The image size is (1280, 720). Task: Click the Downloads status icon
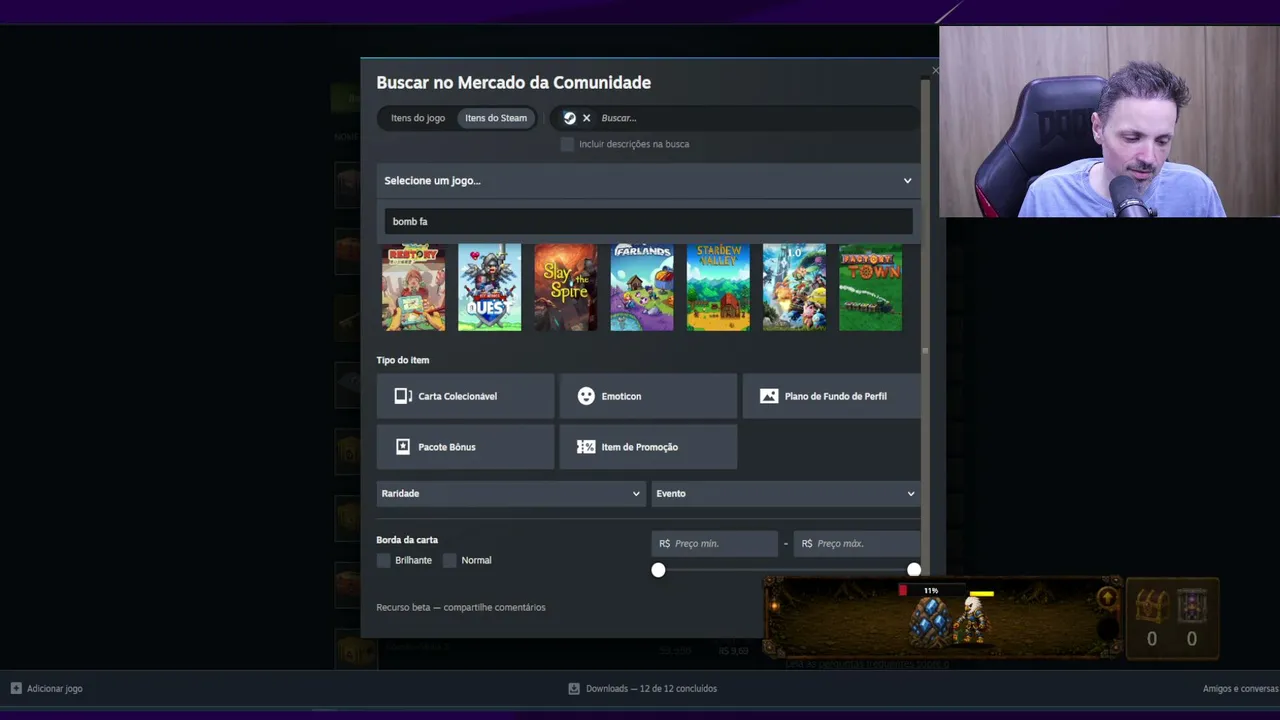coord(574,688)
